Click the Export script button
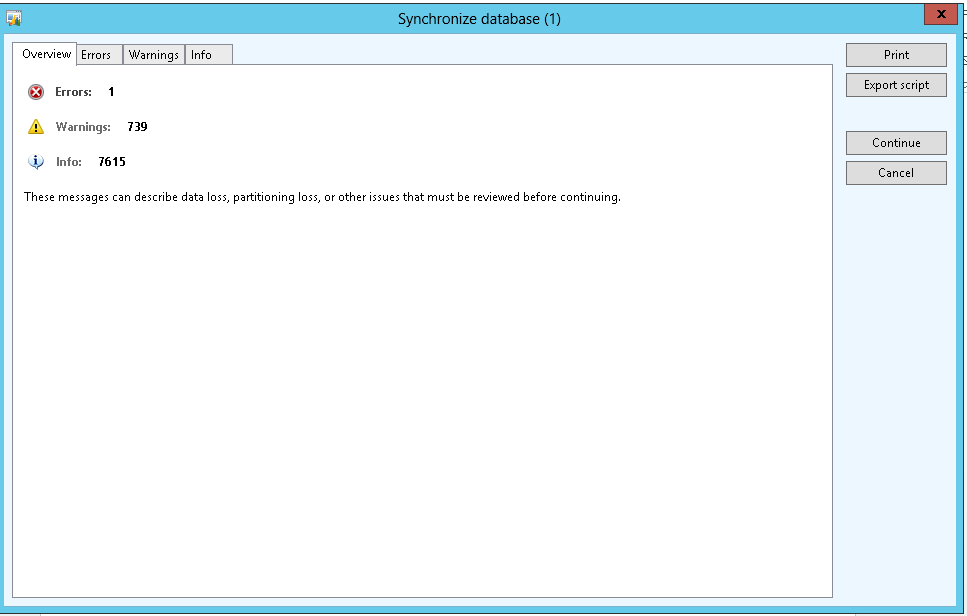The width and height of the screenshot is (967, 616). 896,85
